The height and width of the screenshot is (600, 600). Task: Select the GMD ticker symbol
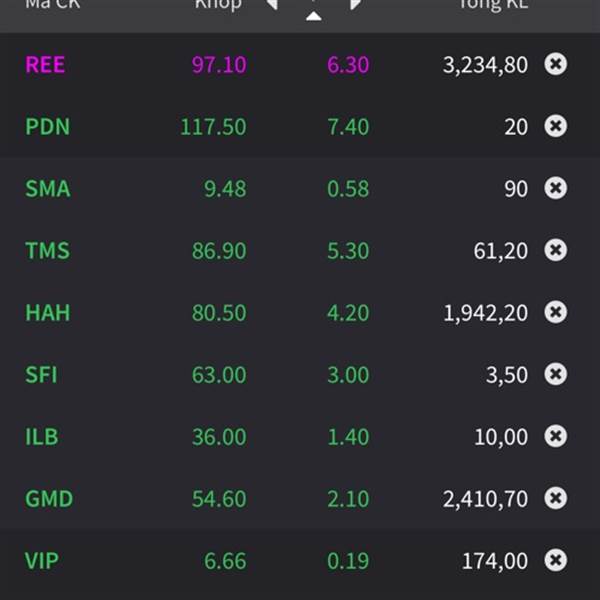pyautogui.click(x=49, y=499)
